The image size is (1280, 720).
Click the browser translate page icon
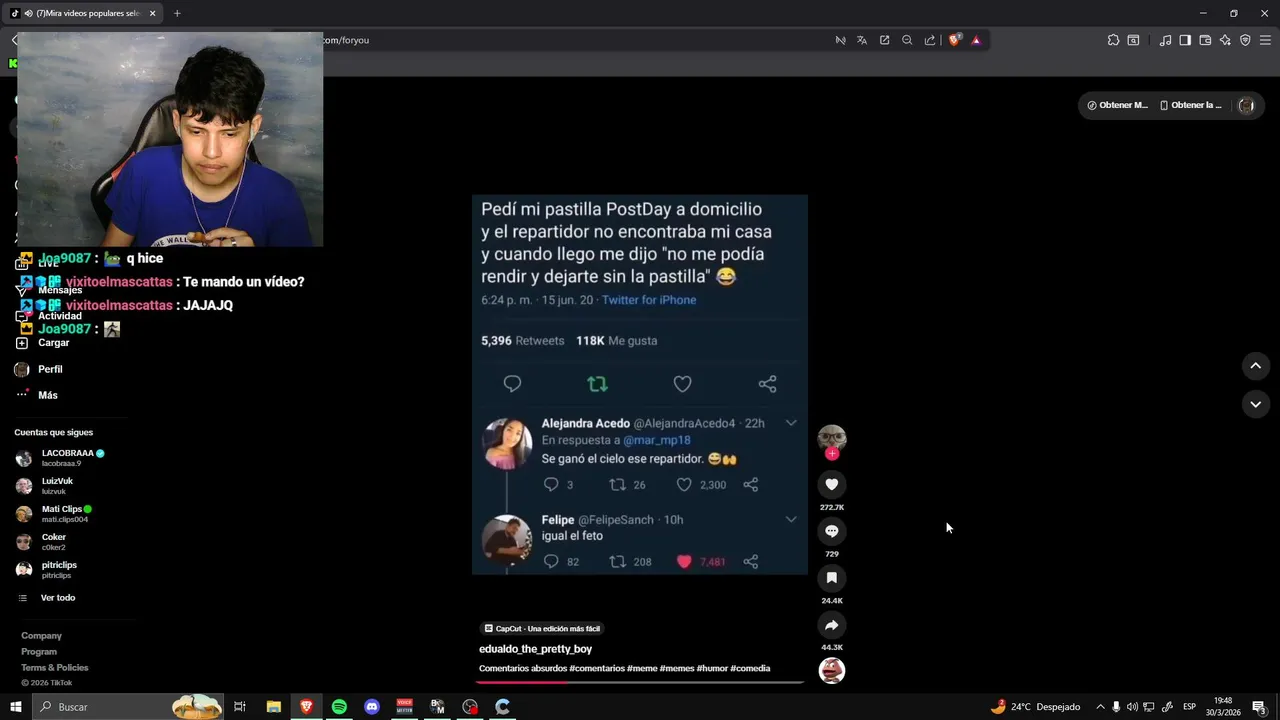point(862,40)
